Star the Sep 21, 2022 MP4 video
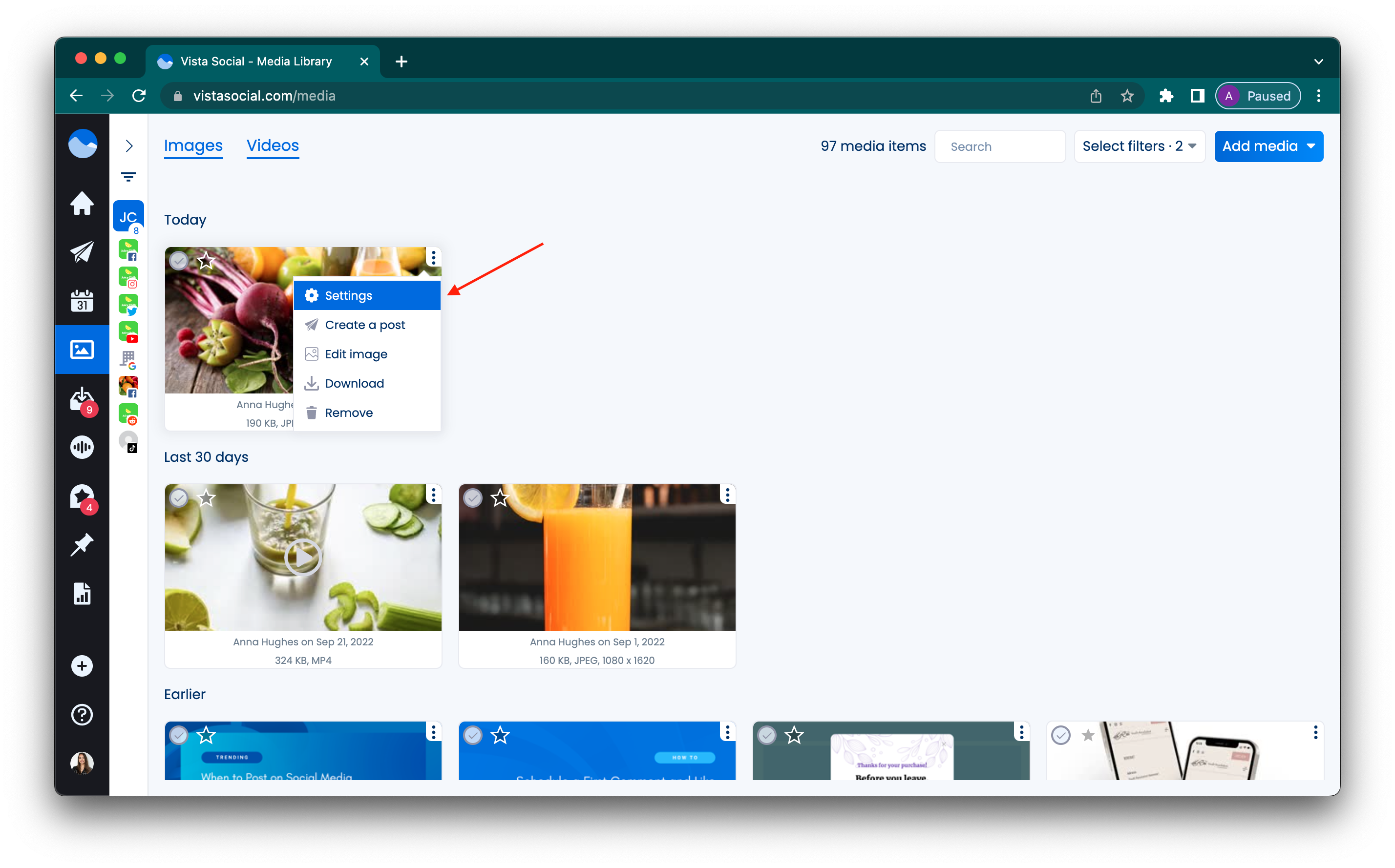Viewport: 1395px width, 868px height. pyautogui.click(x=206, y=498)
